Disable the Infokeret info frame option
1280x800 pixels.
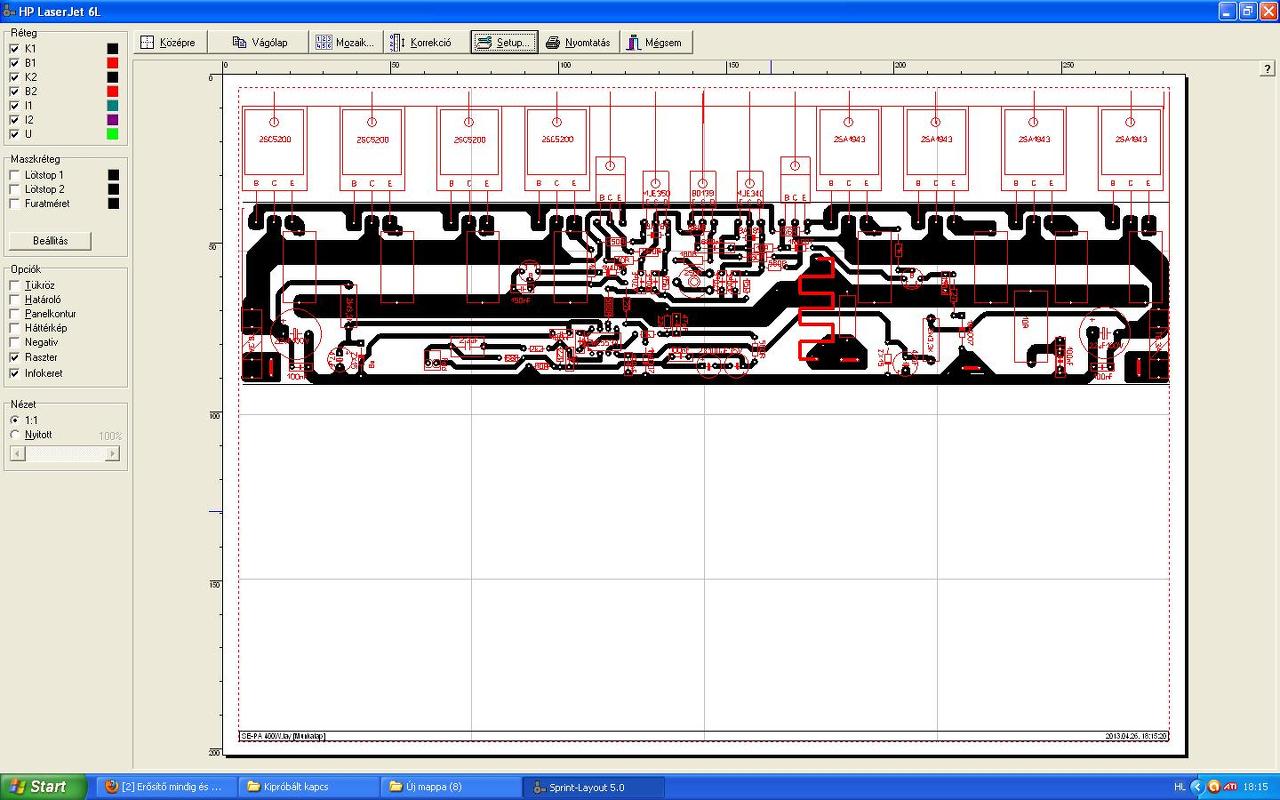[14, 373]
